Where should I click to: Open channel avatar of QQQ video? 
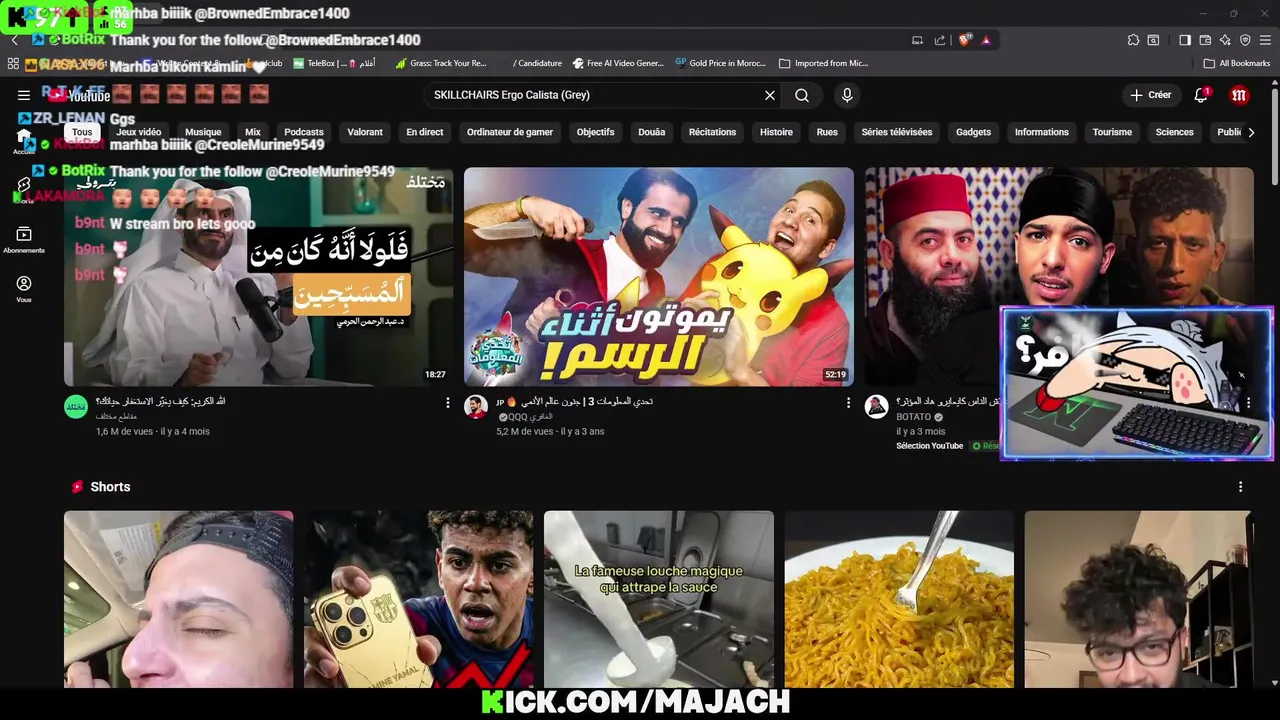click(476, 407)
